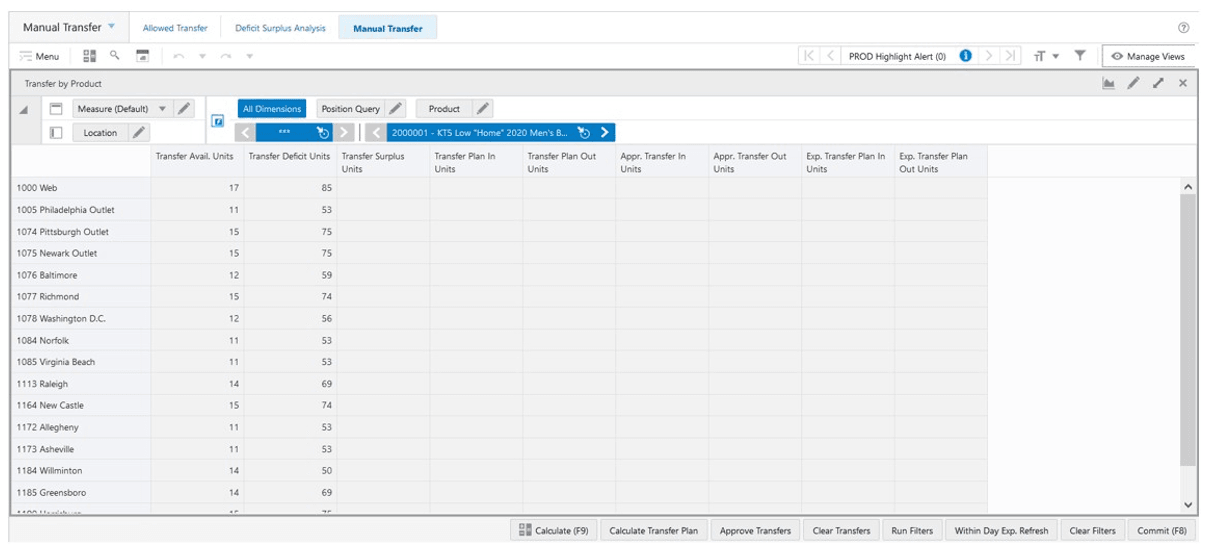Open the Manual Transfer workspace dropdown
Image resolution: width=1206 pixels, height=548 pixels.
(x=111, y=27)
